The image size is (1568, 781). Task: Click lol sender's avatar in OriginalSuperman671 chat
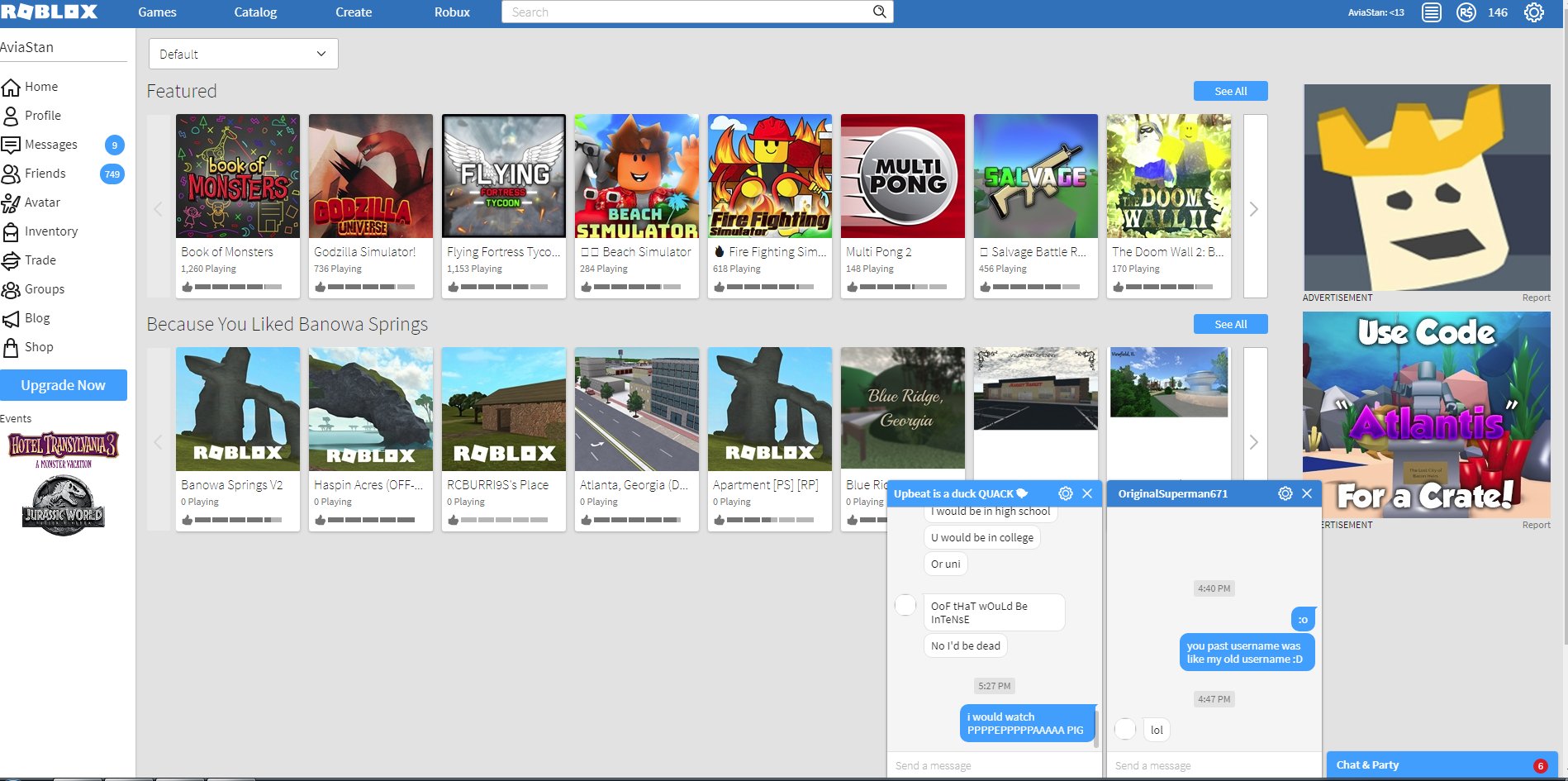tap(1125, 729)
